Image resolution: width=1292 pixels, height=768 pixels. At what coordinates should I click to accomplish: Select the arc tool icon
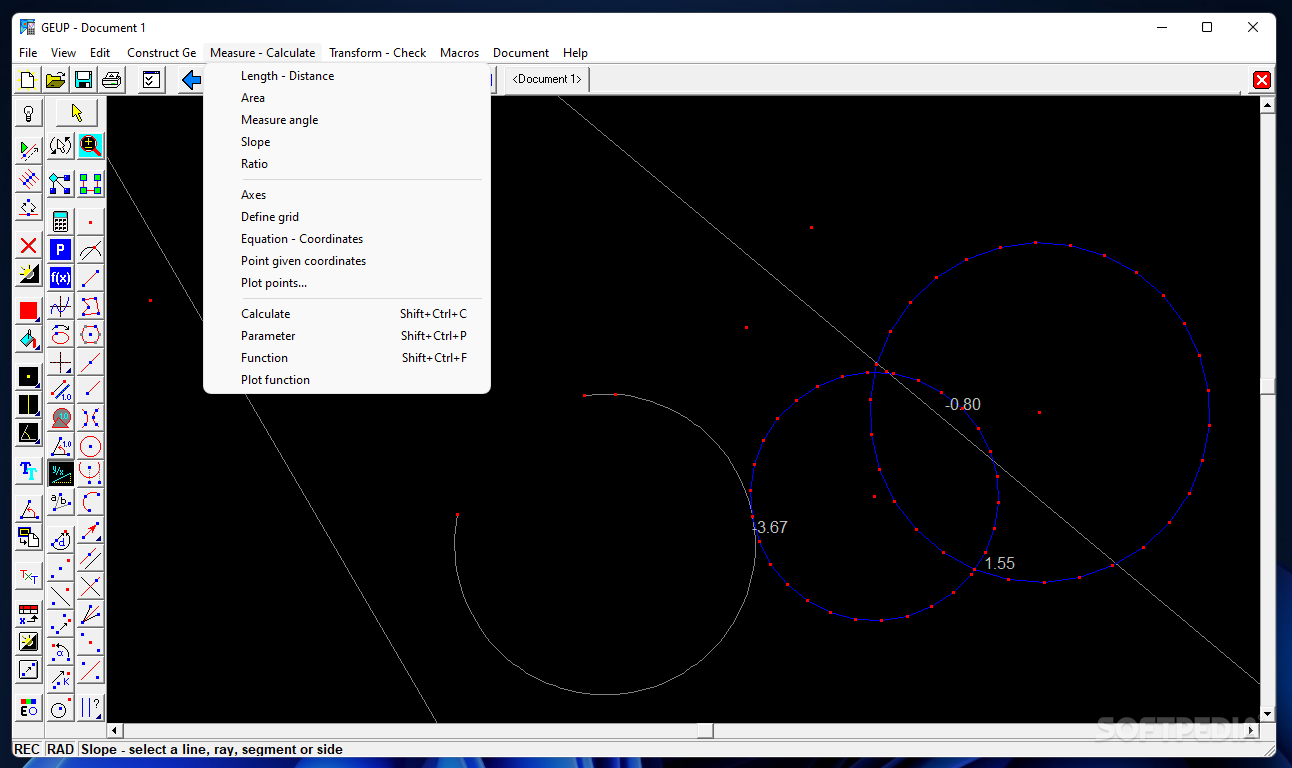[90, 501]
